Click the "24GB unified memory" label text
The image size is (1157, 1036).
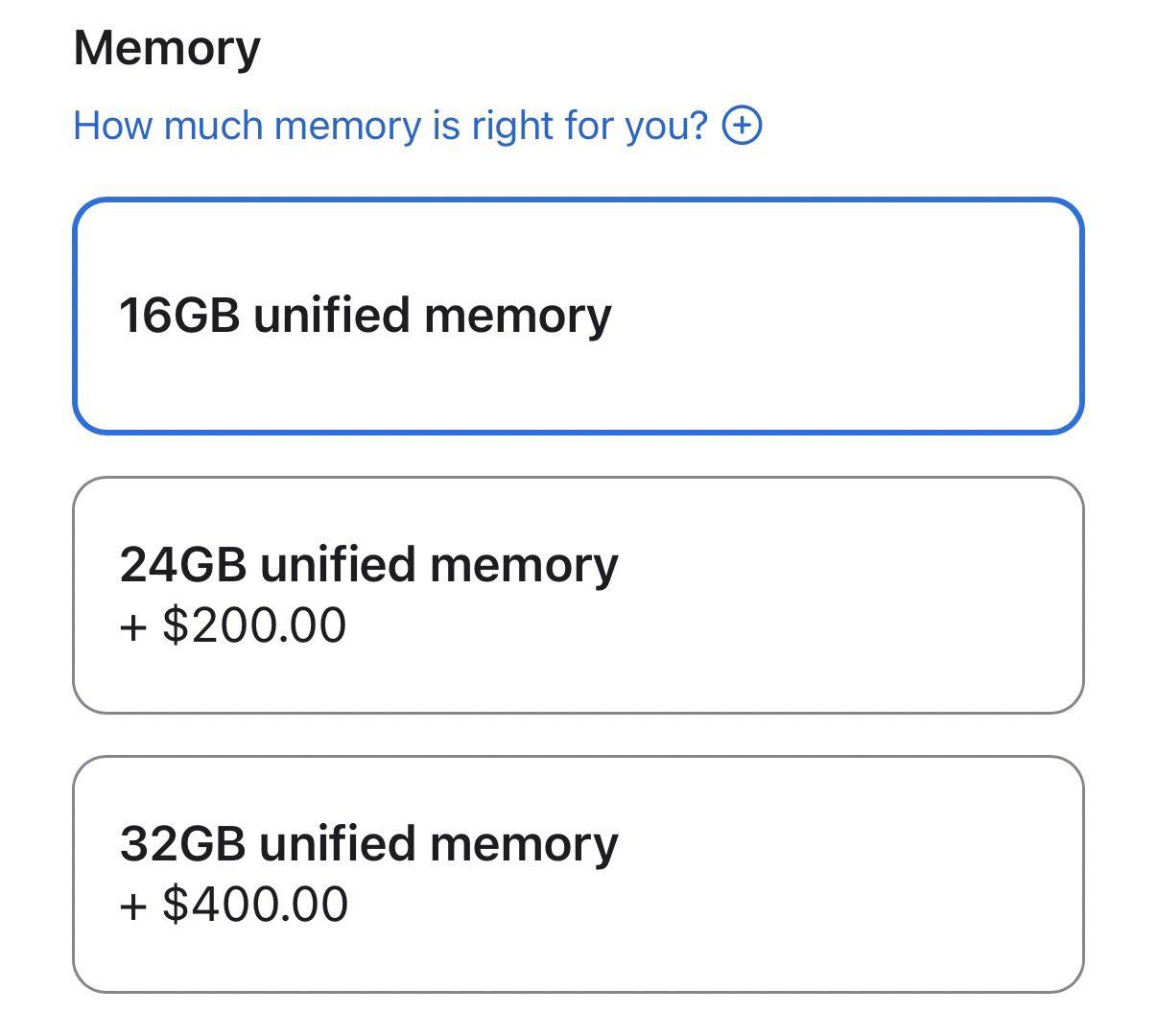[368, 564]
